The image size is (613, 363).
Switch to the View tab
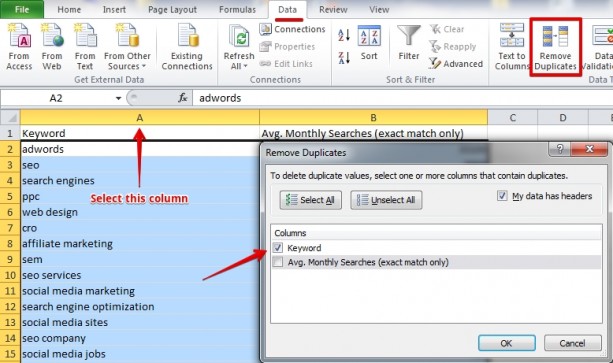(379, 9)
